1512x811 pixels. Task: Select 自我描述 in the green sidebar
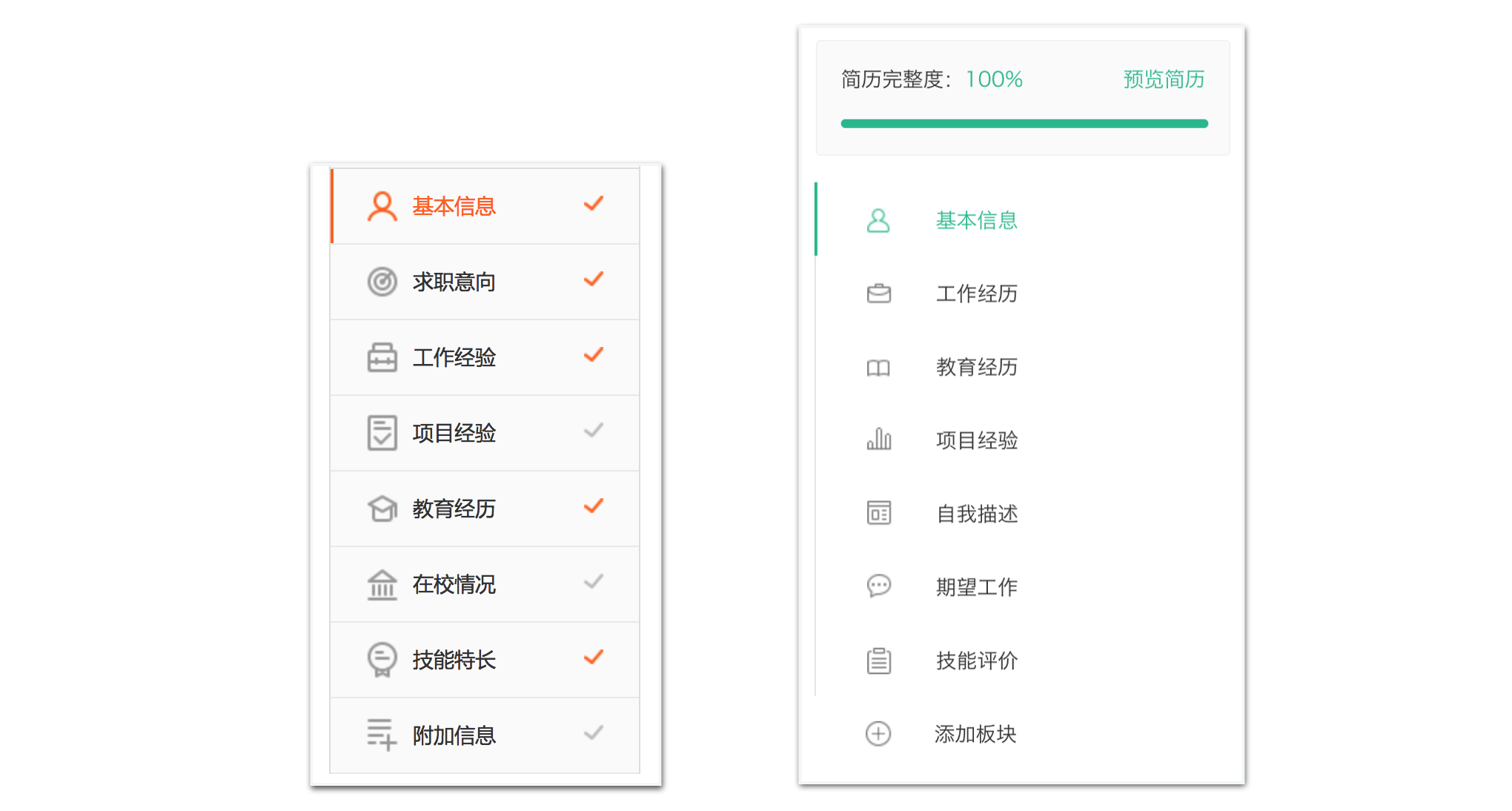click(x=976, y=514)
